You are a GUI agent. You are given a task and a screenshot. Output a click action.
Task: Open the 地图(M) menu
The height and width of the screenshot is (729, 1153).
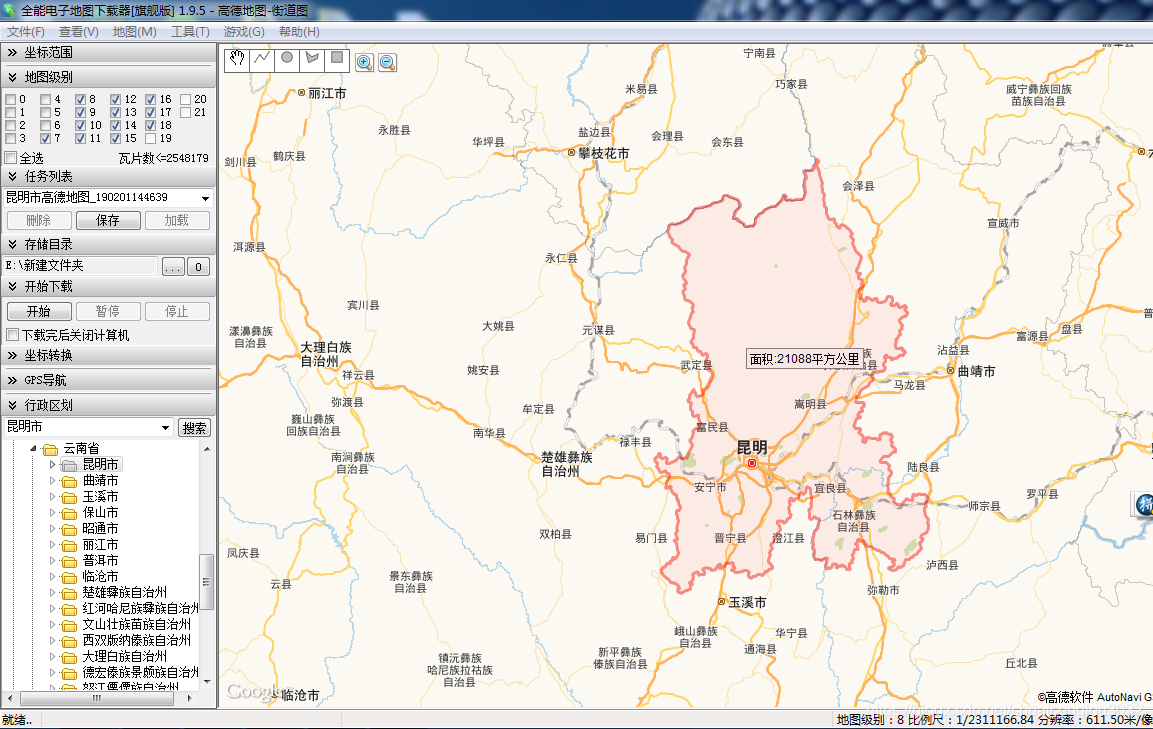[135, 32]
